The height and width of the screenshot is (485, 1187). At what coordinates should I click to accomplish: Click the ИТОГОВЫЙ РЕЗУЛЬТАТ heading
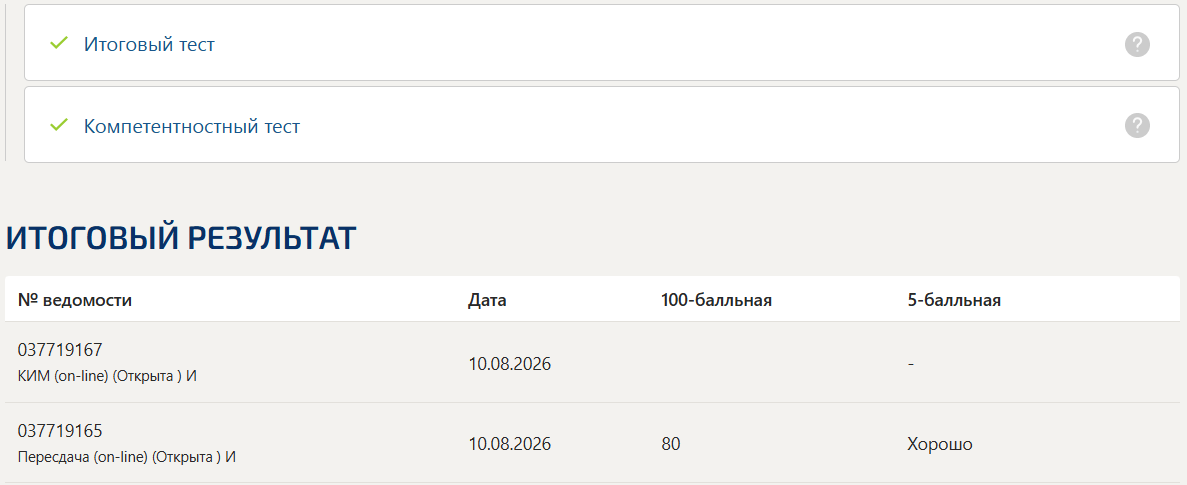tap(181, 238)
